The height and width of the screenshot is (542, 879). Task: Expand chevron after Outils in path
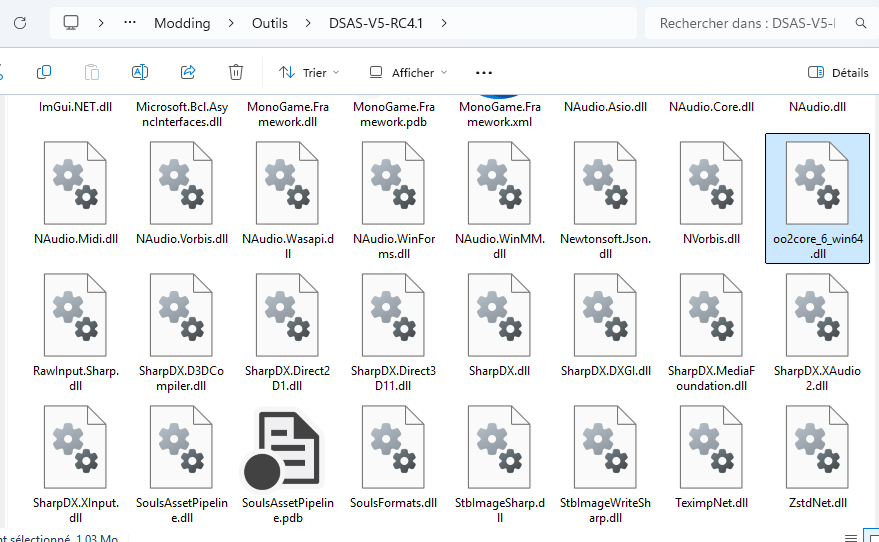308,23
